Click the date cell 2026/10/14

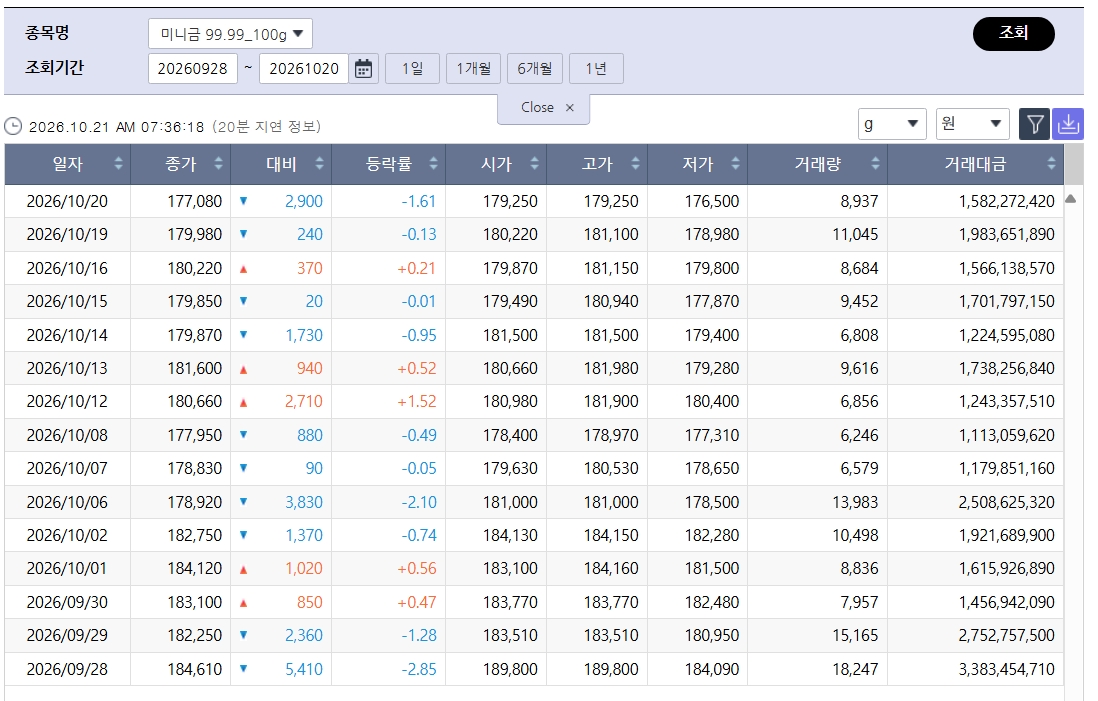(67, 335)
